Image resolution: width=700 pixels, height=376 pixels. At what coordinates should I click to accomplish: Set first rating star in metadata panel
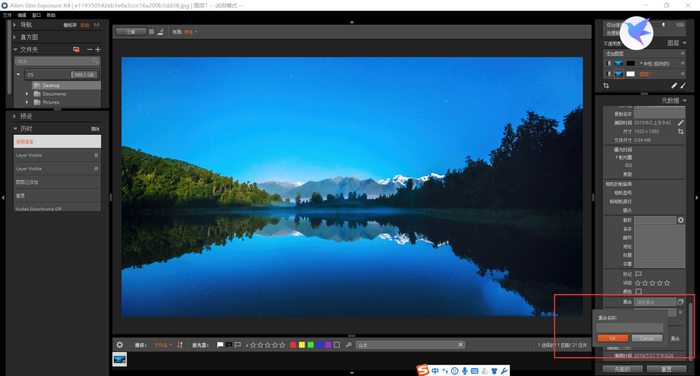point(638,283)
